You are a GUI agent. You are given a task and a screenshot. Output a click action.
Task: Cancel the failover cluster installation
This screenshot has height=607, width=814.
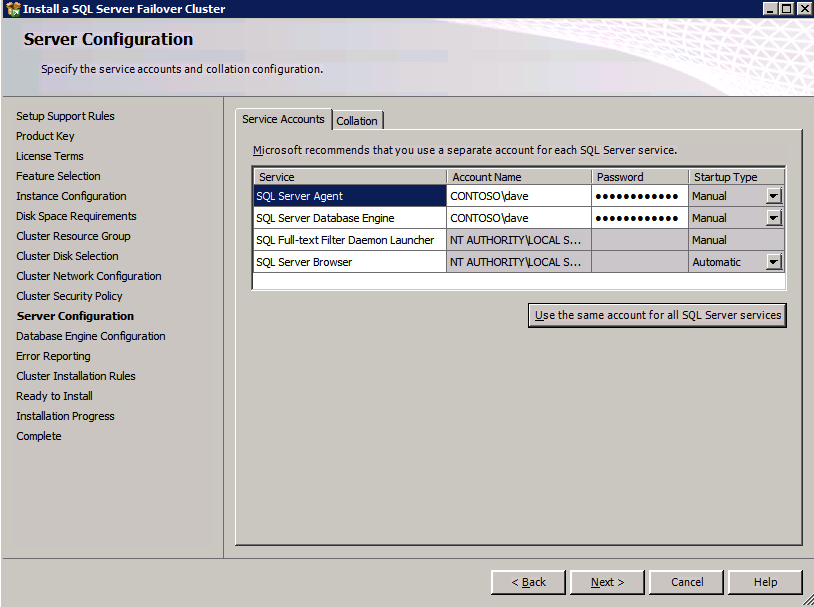(686, 582)
